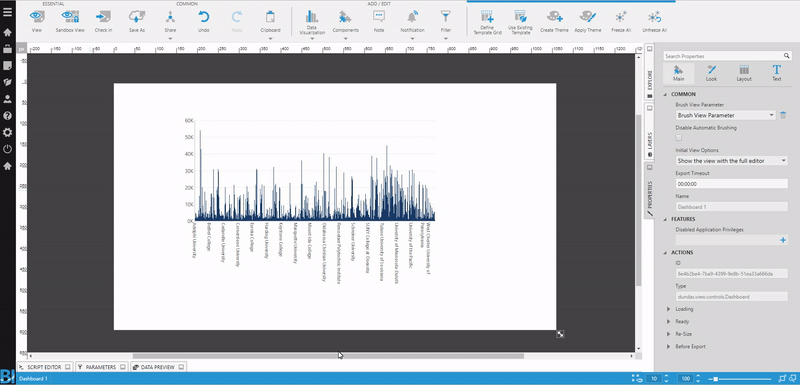Select the Text properties tab
800x385 pixels.
pyautogui.click(x=777, y=73)
